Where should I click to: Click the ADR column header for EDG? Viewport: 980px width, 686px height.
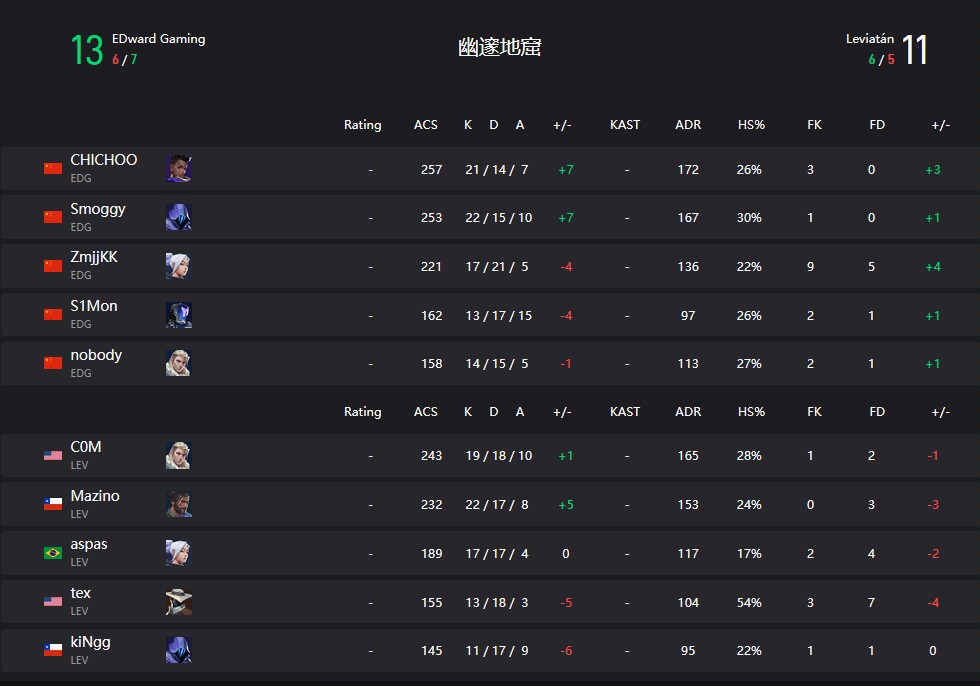tap(688, 125)
